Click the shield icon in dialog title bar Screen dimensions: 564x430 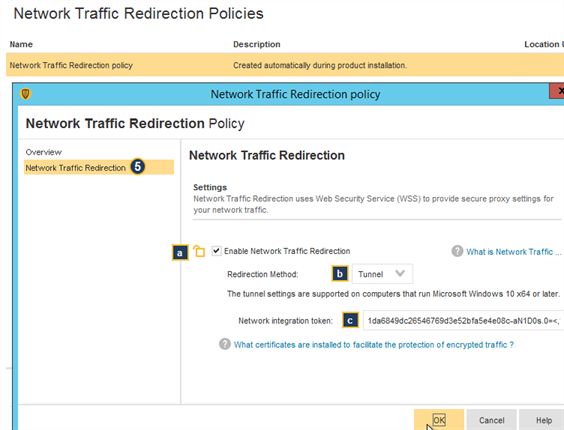pos(25,94)
